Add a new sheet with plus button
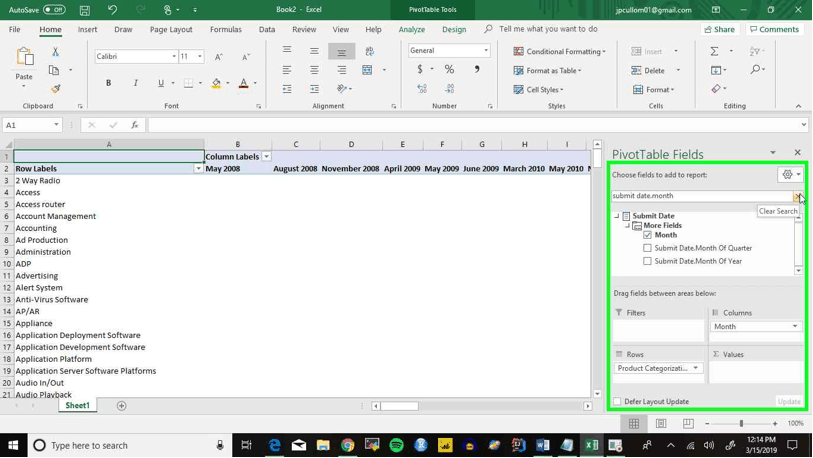This screenshot has width=813, height=458. 121,406
